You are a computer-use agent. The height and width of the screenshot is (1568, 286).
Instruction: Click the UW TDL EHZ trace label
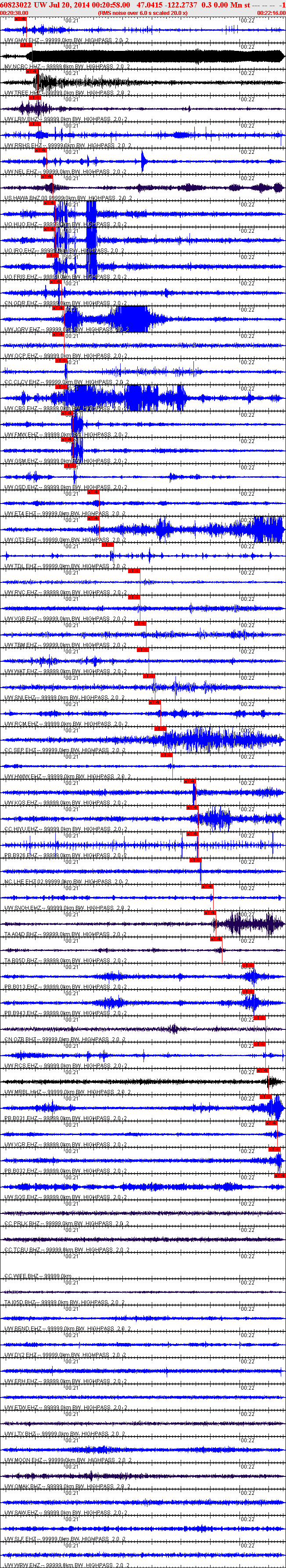click(x=65, y=565)
